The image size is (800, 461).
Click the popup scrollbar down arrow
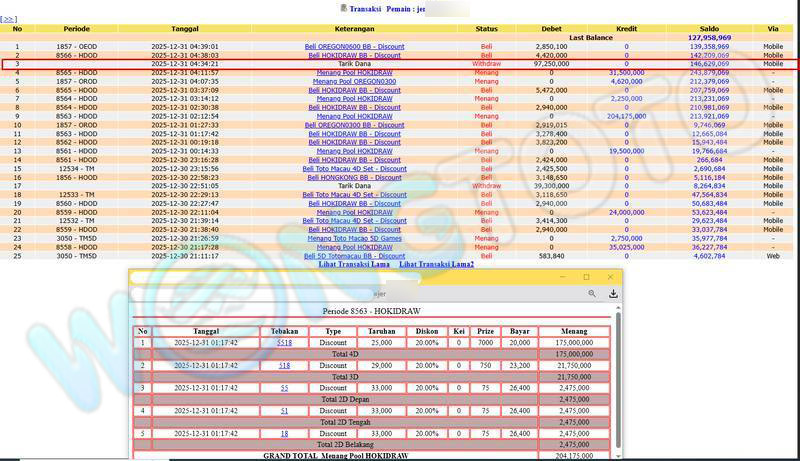pyautogui.click(x=617, y=455)
